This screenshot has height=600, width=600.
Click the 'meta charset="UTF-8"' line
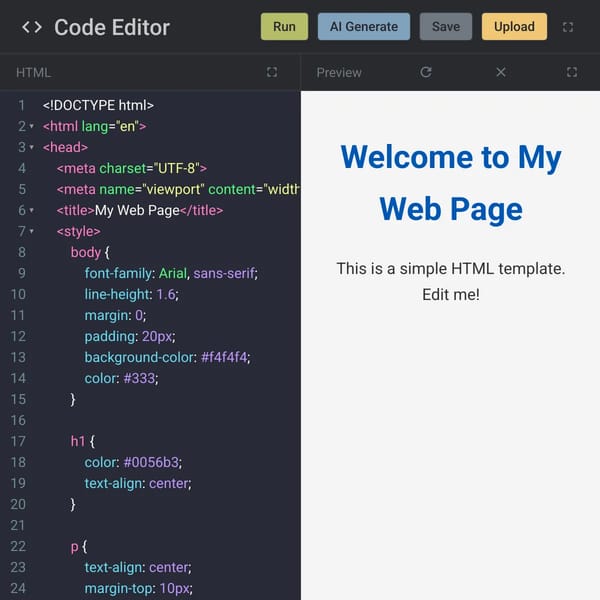pos(132,168)
